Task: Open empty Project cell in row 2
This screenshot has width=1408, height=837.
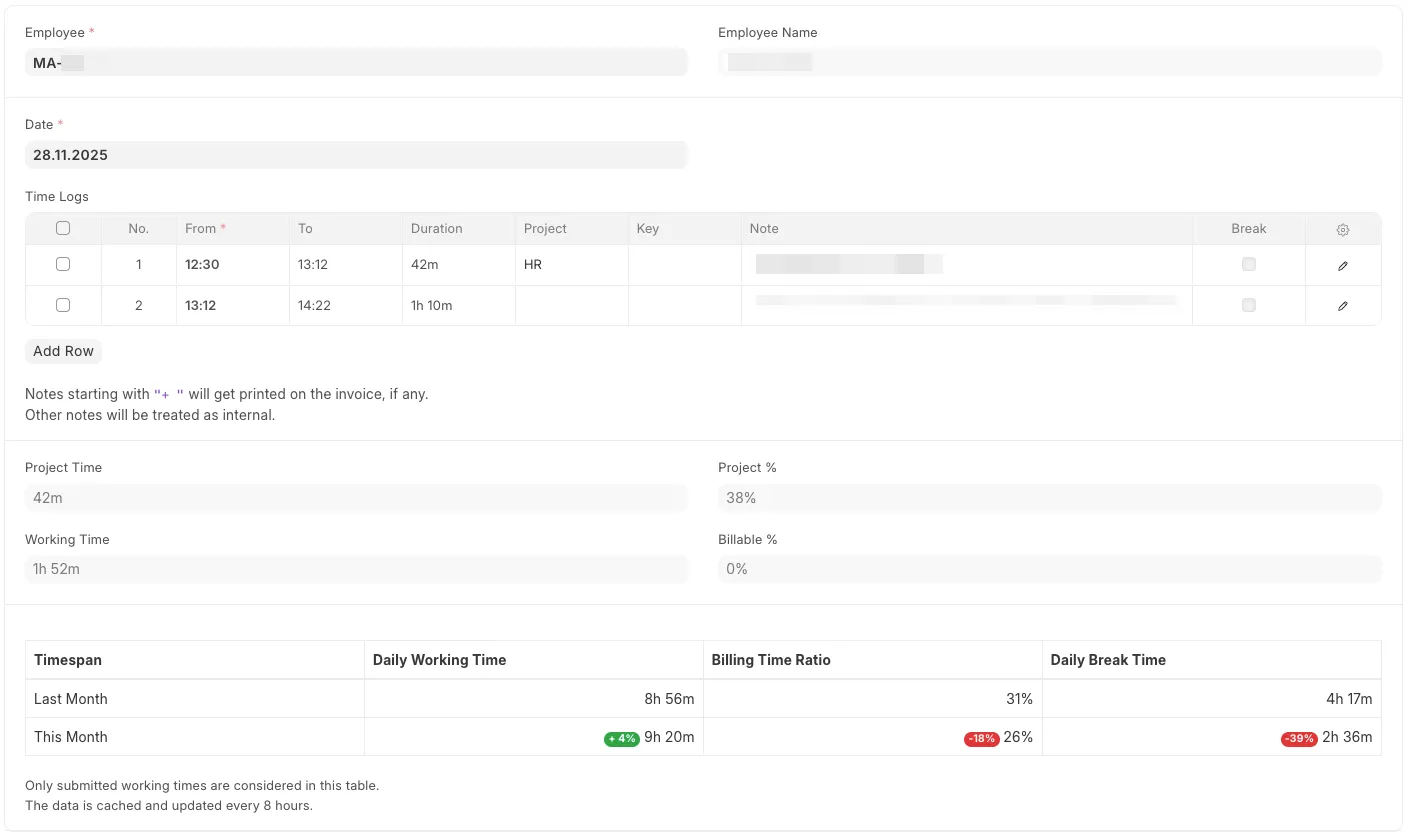Action: 571,305
